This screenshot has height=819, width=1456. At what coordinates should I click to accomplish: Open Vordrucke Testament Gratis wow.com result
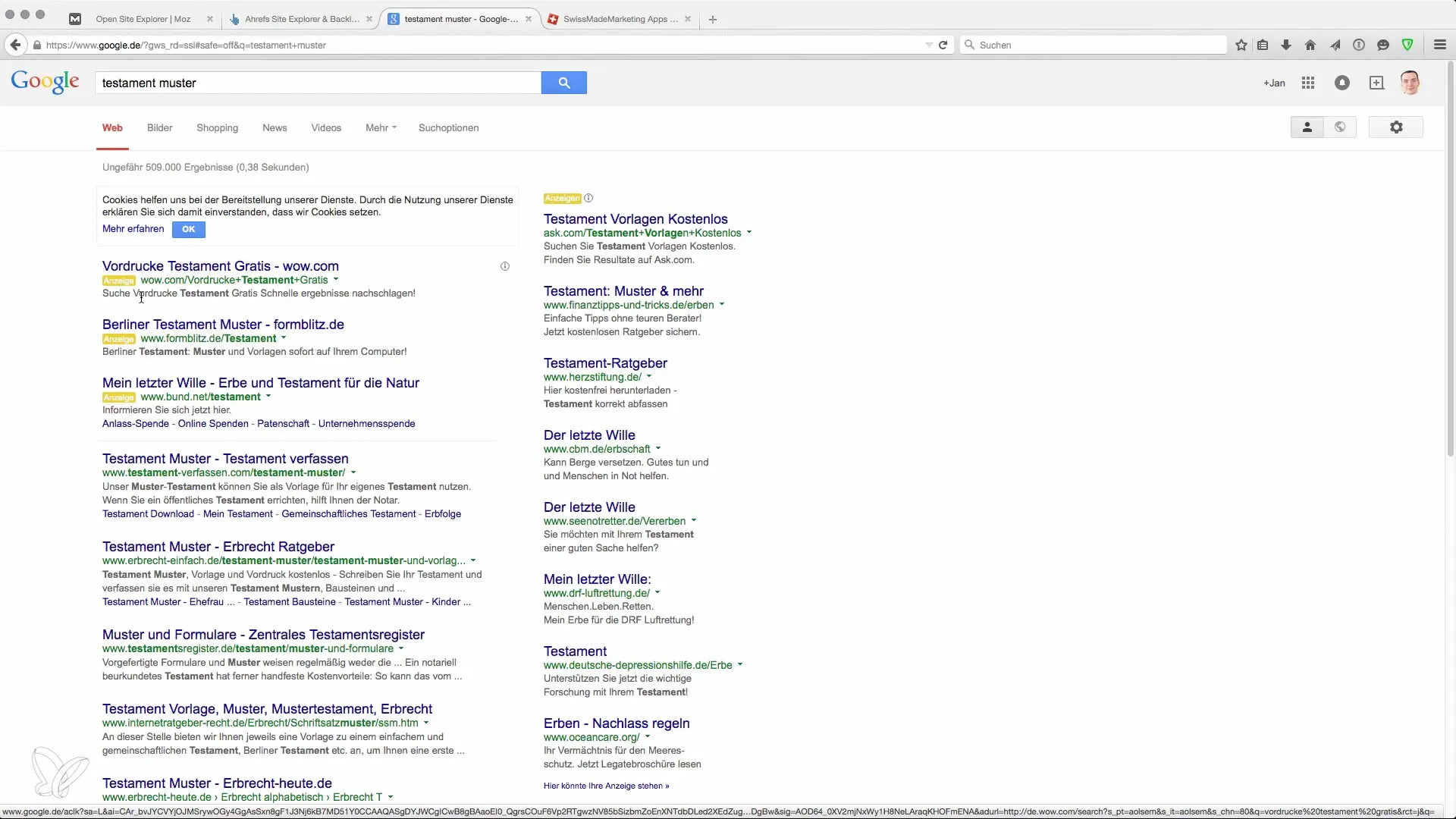click(220, 266)
